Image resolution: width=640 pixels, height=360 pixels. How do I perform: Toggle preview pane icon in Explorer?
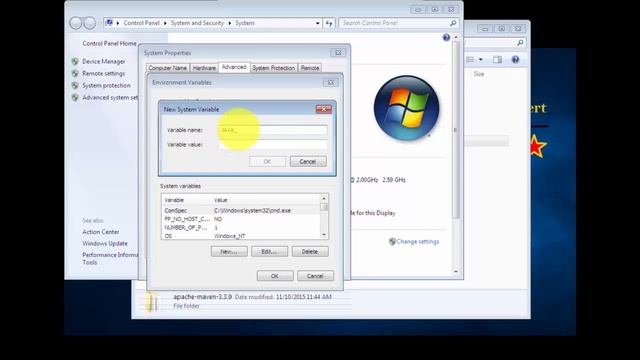[x=497, y=60]
